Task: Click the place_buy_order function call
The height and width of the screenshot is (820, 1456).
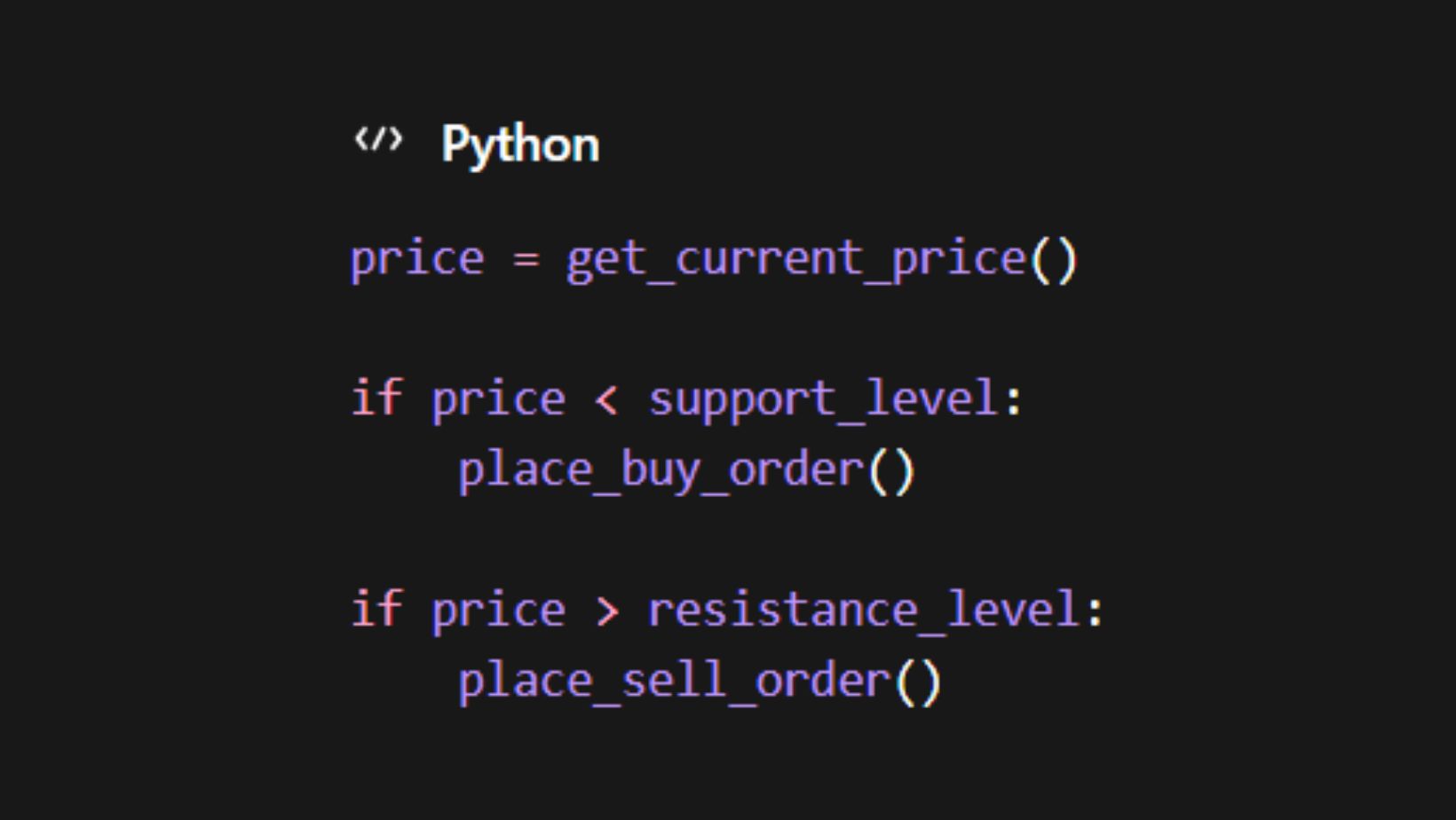Action: click(661, 470)
